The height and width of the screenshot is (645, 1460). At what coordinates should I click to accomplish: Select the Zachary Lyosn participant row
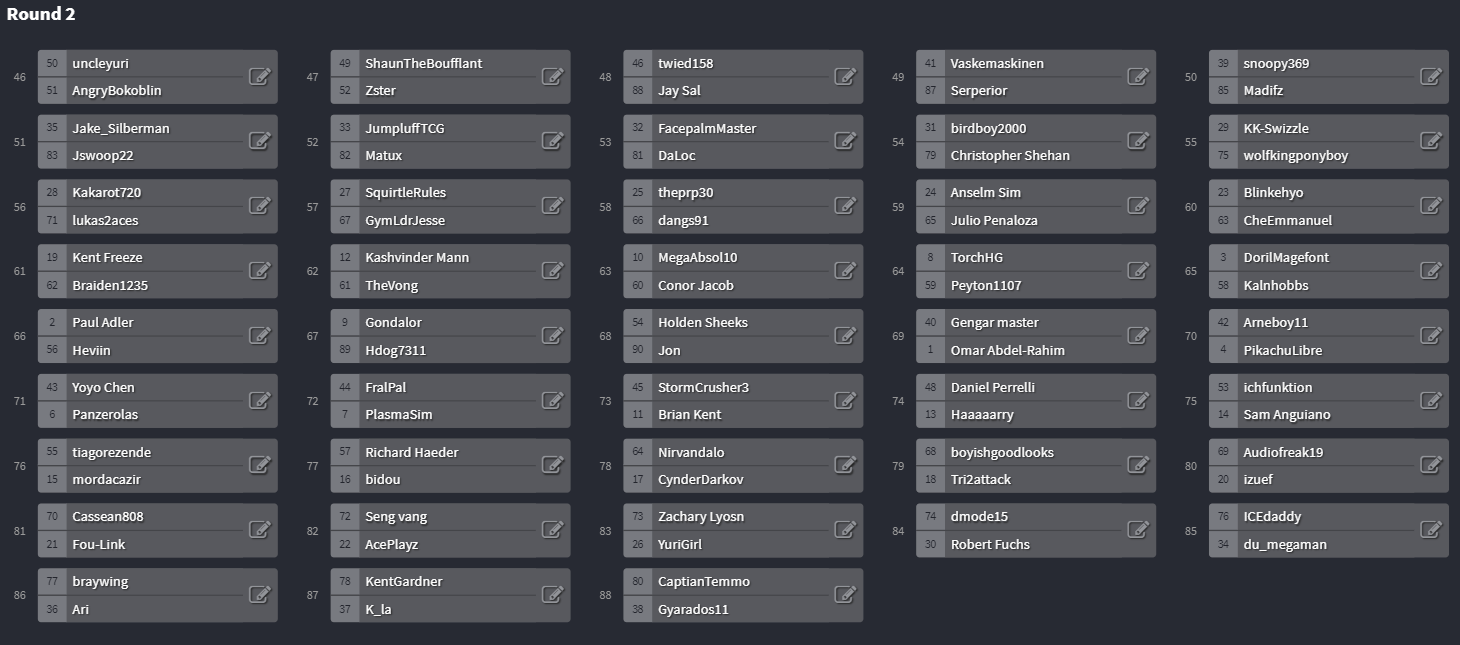pyautogui.click(x=743, y=517)
